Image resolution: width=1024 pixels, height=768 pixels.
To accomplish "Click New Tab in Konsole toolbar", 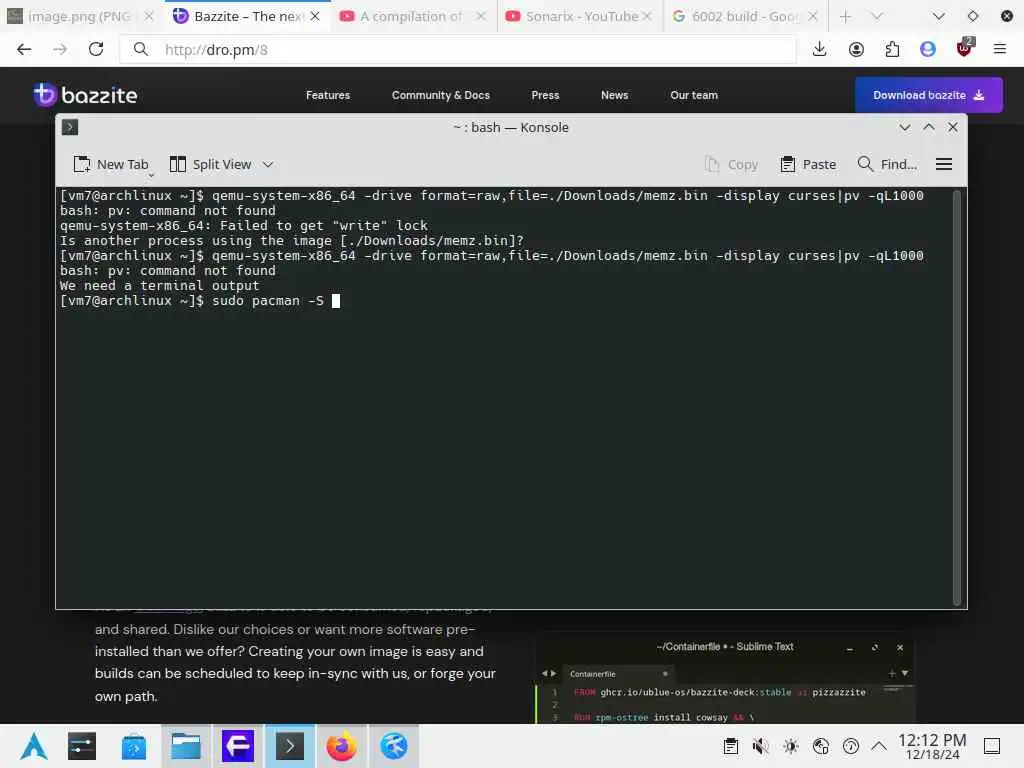I will pyautogui.click(x=110, y=165).
